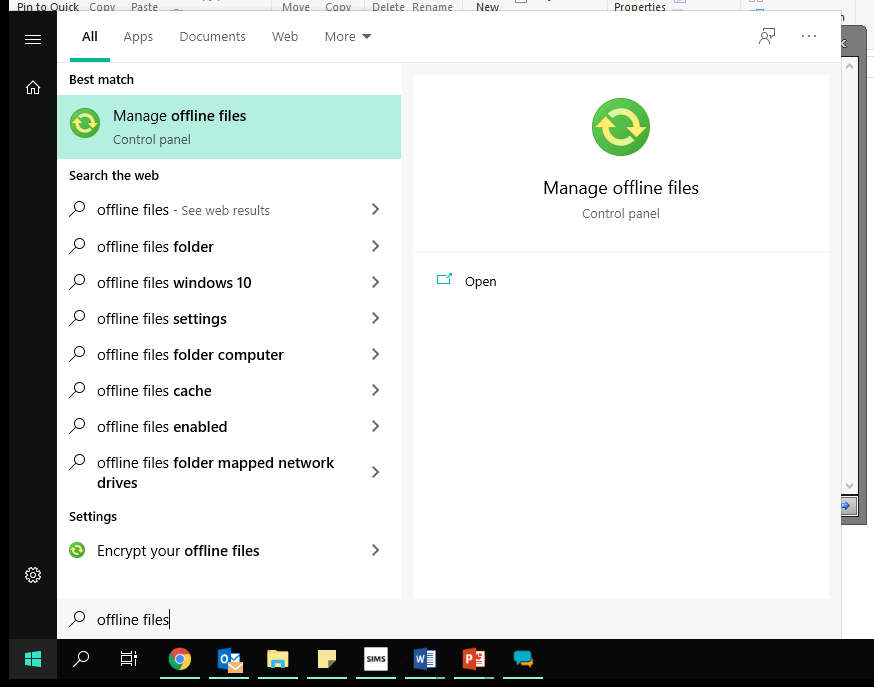This screenshot has width=874, height=687.
Task: Click scroll down arrow in background window
Action: pyautogui.click(x=849, y=485)
